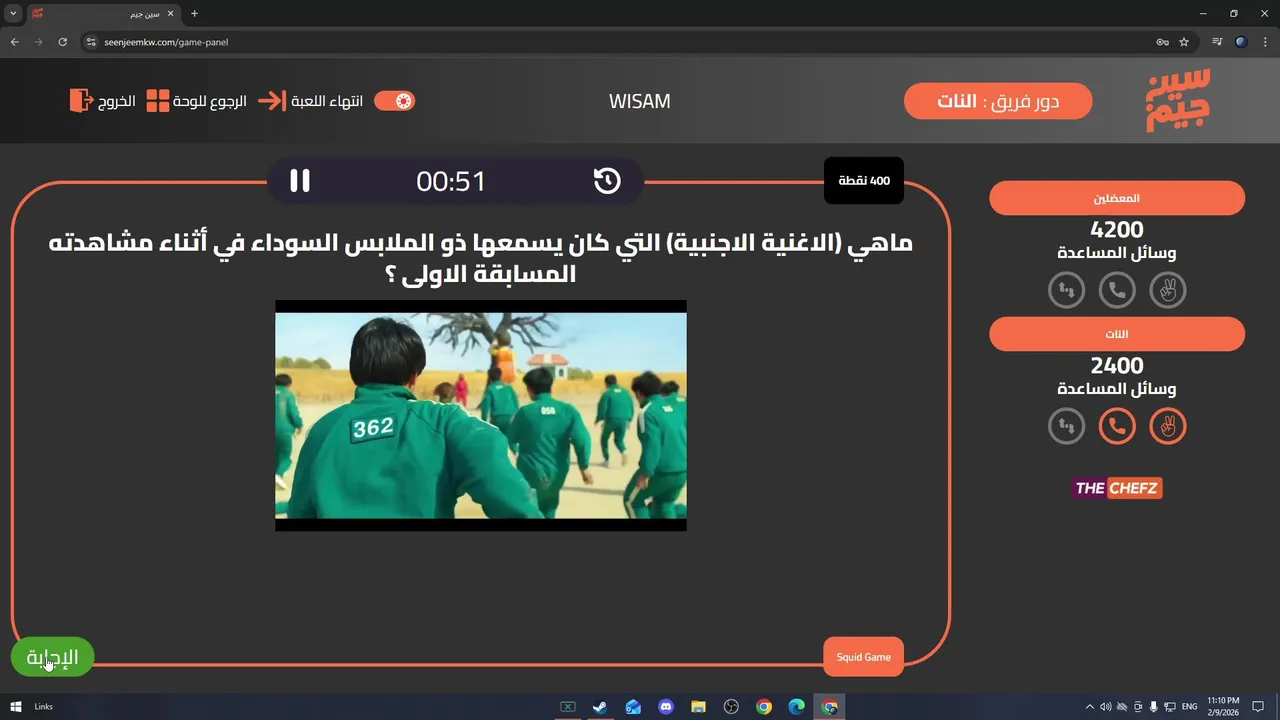Viewport: 1280px width, 720px height.
Task: Return to board via الرجوع للوحة
Action: pyautogui.click(x=196, y=101)
